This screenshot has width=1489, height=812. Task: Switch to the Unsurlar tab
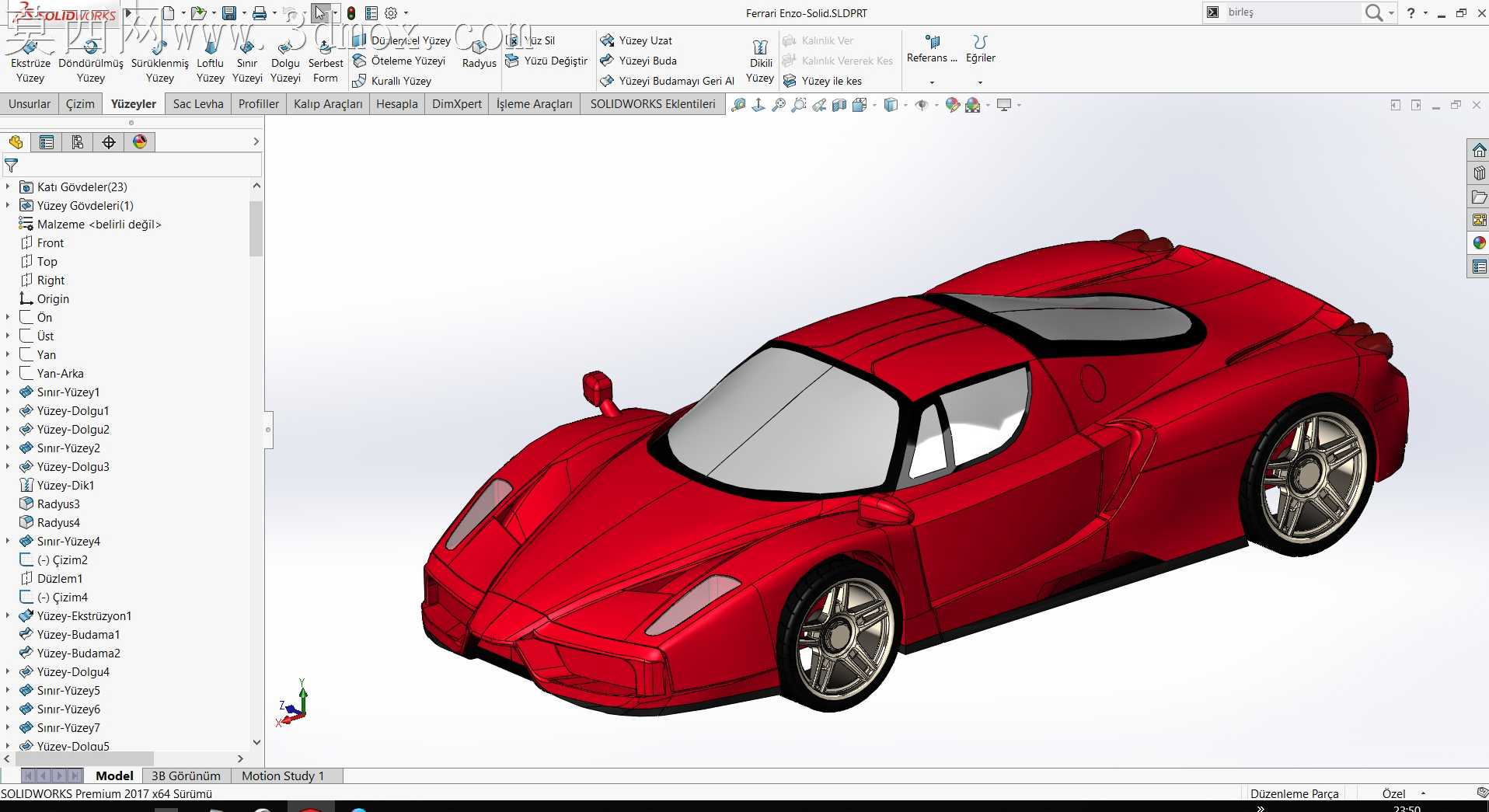(x=30, y=104)
